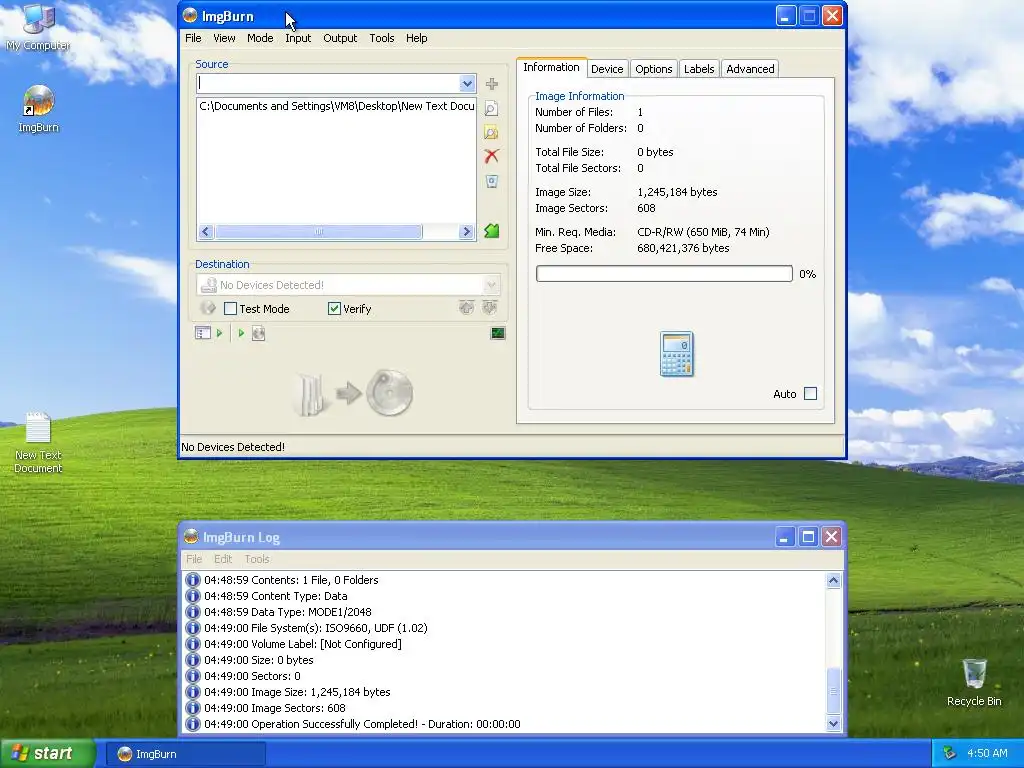Open the Tools menu in ImgBurn
Screen dimensions: 1024x768
point(381,38)
